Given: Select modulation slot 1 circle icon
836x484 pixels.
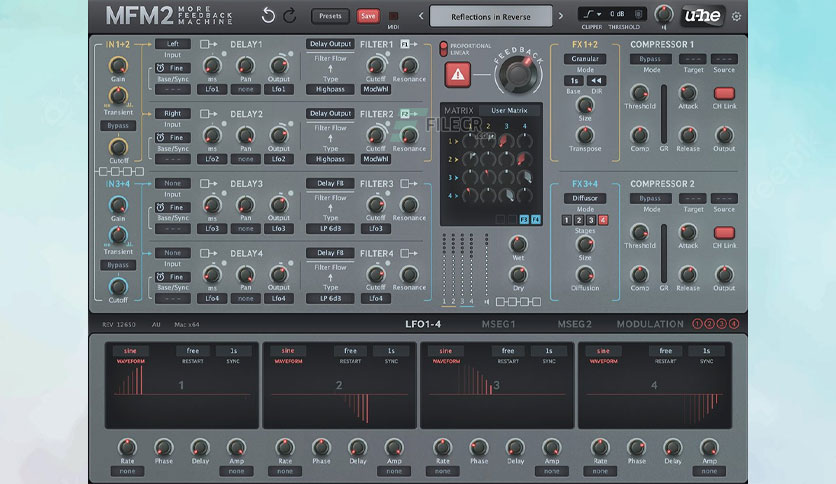Looking at the screenshot, I should point(697,324).
